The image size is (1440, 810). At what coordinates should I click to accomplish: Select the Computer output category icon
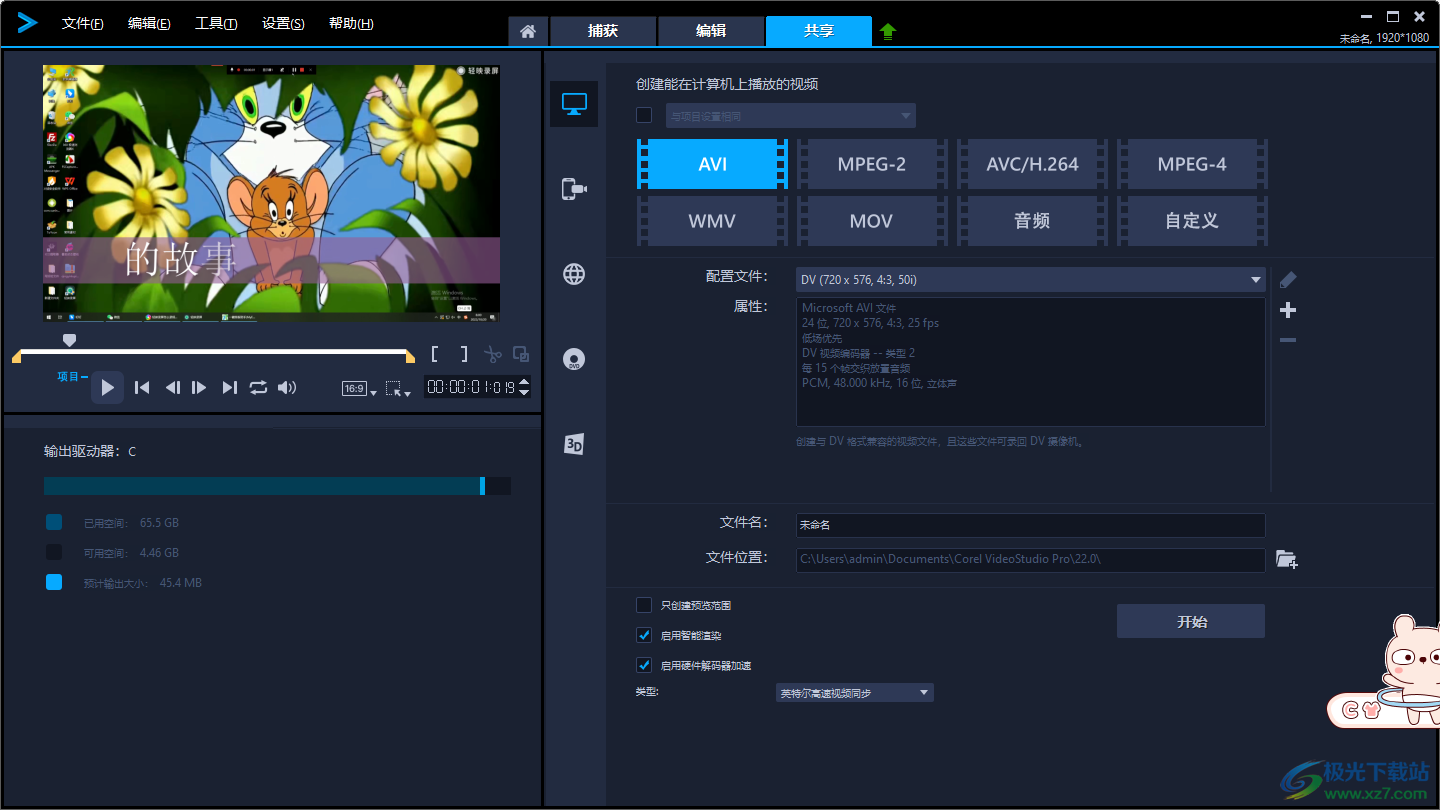pyautogui.click(x=574, y=103)
